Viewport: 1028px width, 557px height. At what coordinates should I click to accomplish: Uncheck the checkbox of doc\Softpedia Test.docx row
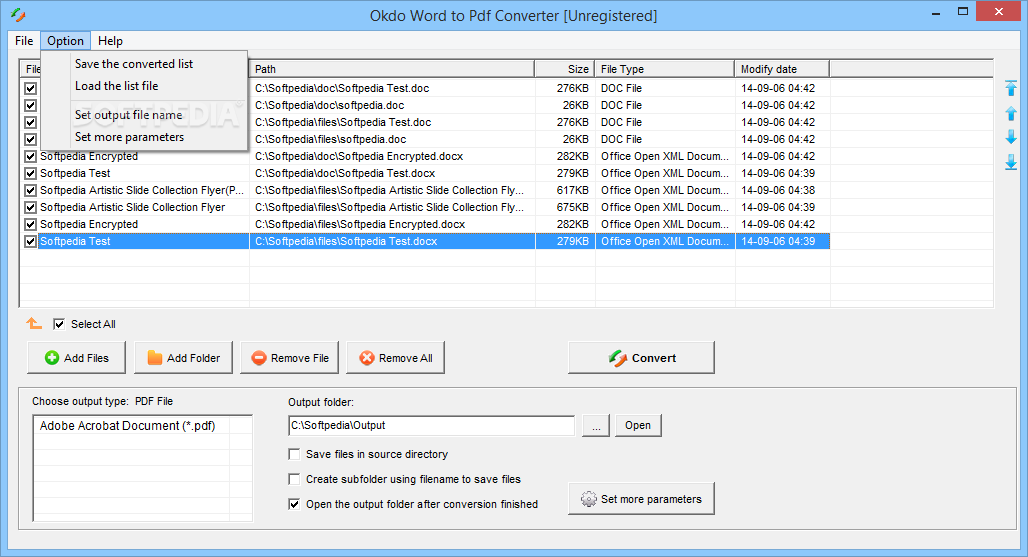[30, 173]
